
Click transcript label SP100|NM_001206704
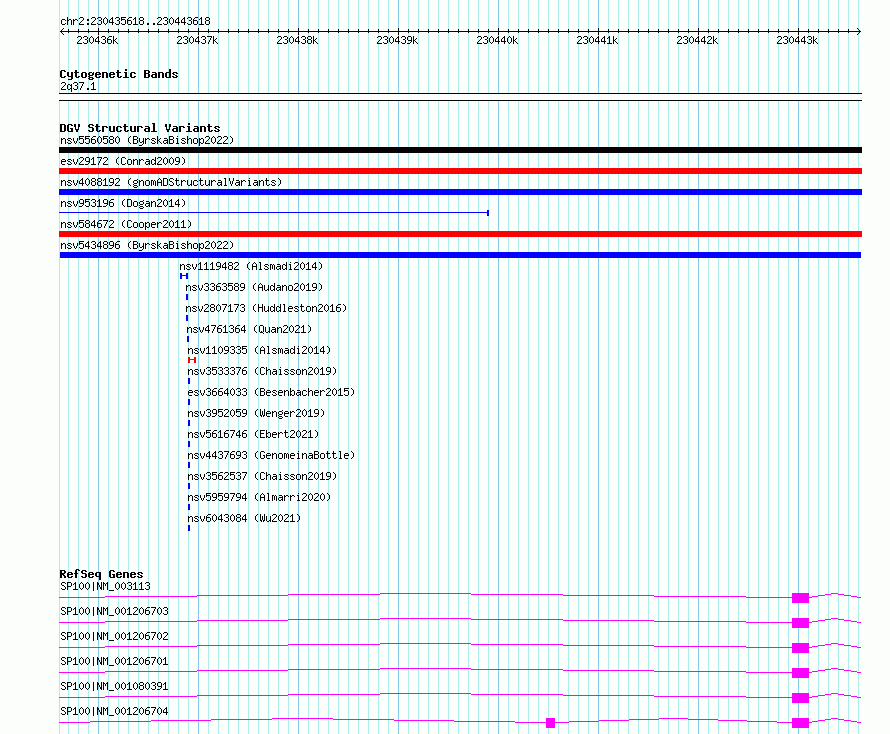(114, 711)
